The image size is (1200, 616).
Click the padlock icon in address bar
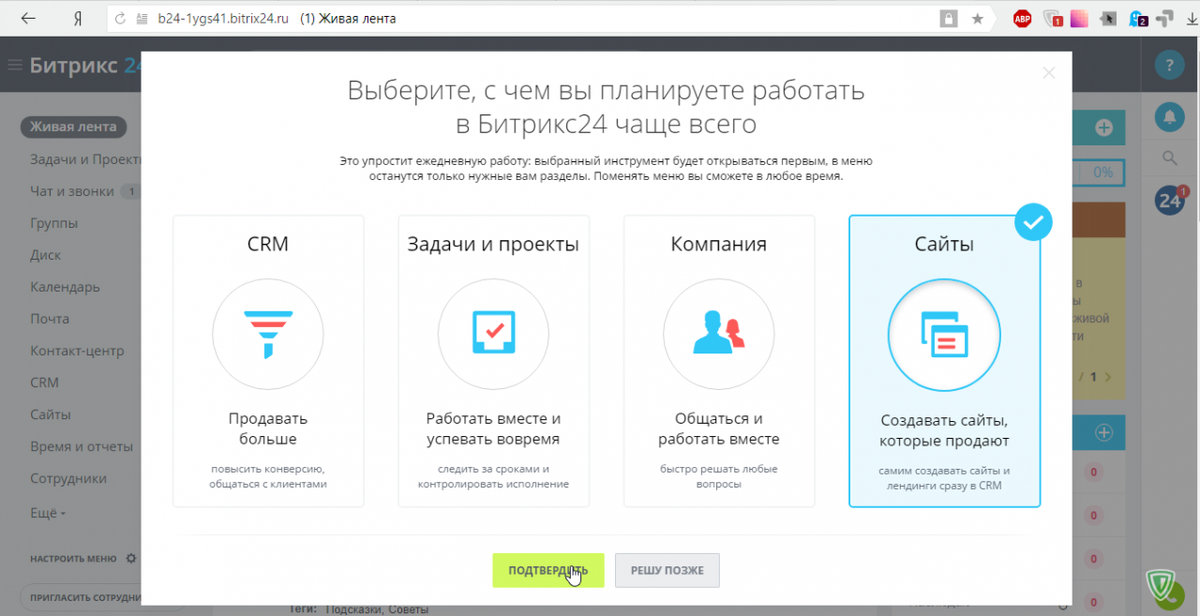(x=948, y=19)
